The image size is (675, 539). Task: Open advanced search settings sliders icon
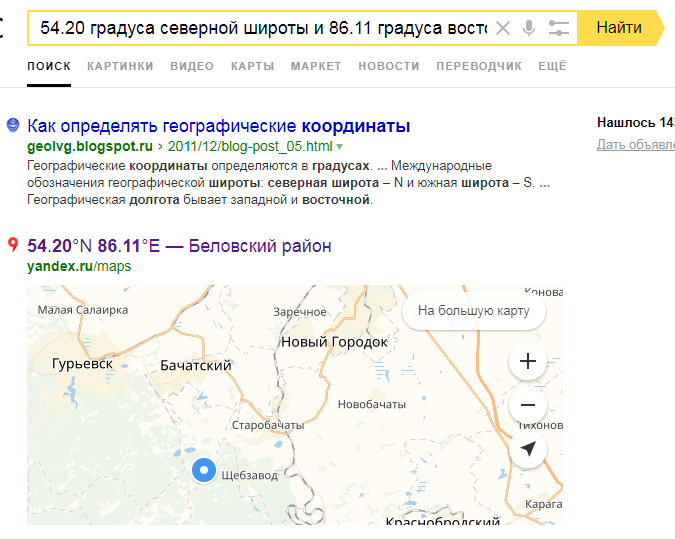[x=558, y=28]
